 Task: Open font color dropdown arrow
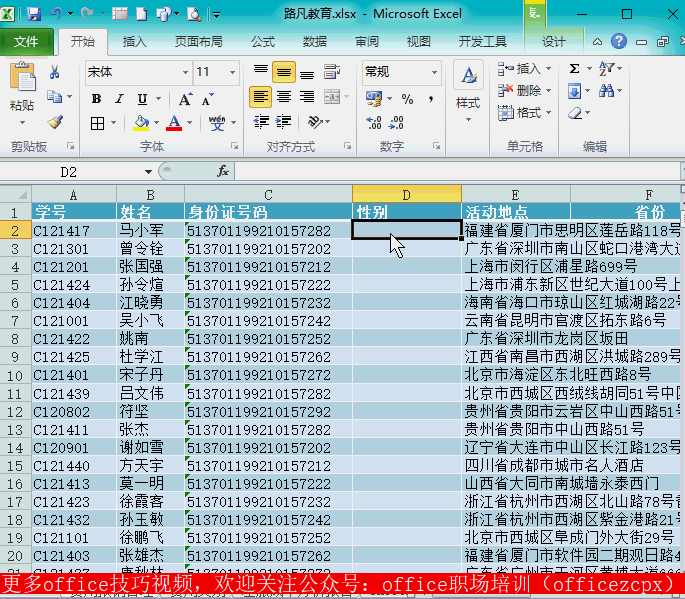click(x=190, y=123)
